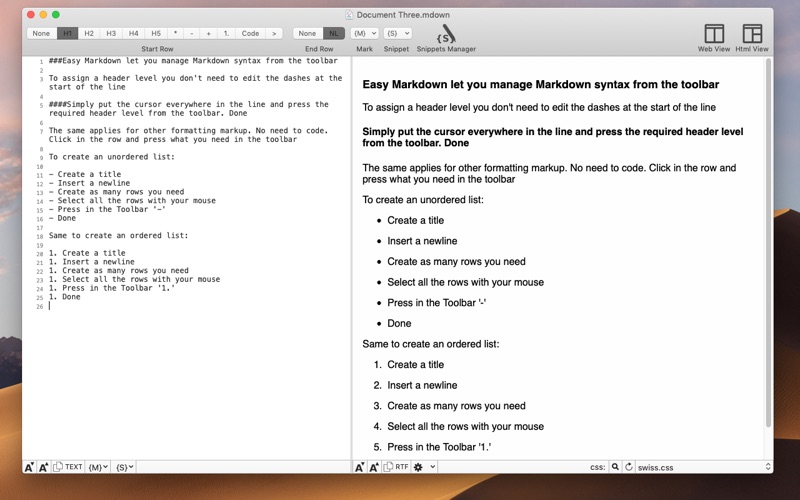Click preview bullet 'Done'

pos(399,323)
